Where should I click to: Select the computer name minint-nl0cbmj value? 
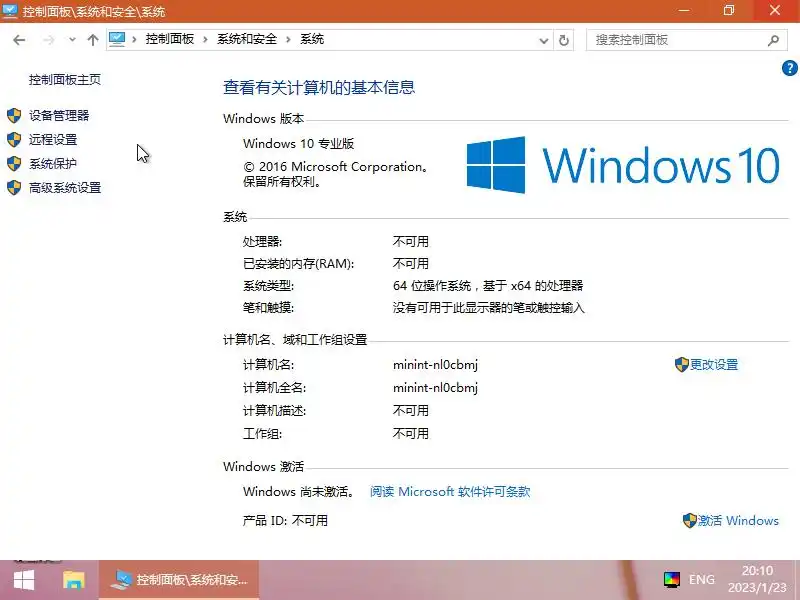click(x=435, y=365)
